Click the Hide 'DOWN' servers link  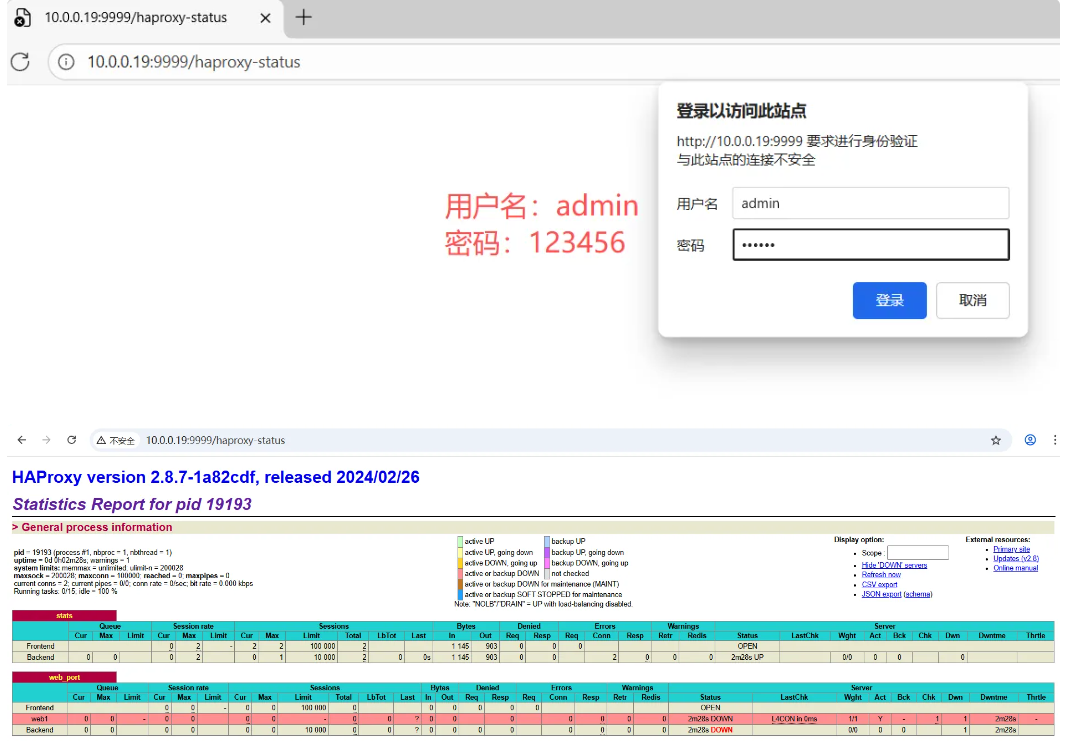(x=894, y=565)
